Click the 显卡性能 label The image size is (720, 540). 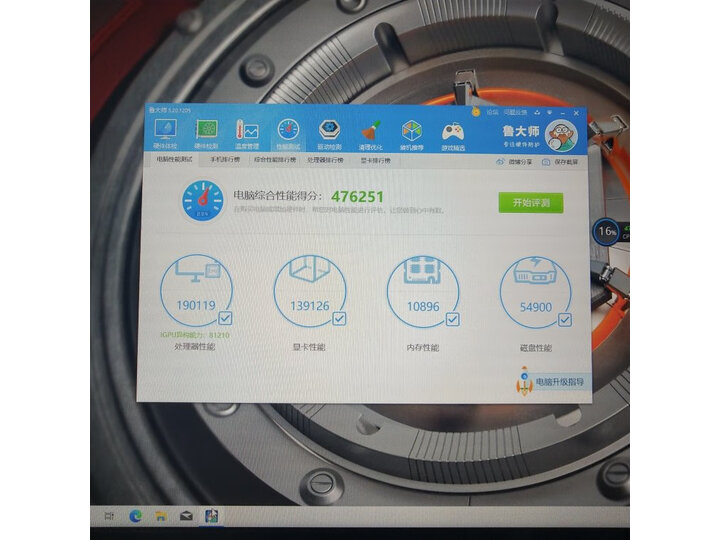(x=309, y=347)
